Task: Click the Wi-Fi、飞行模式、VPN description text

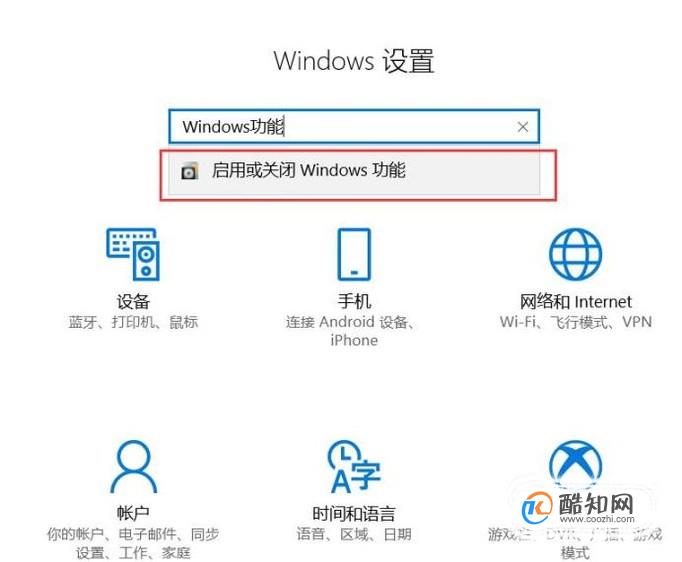Action: 575,322
